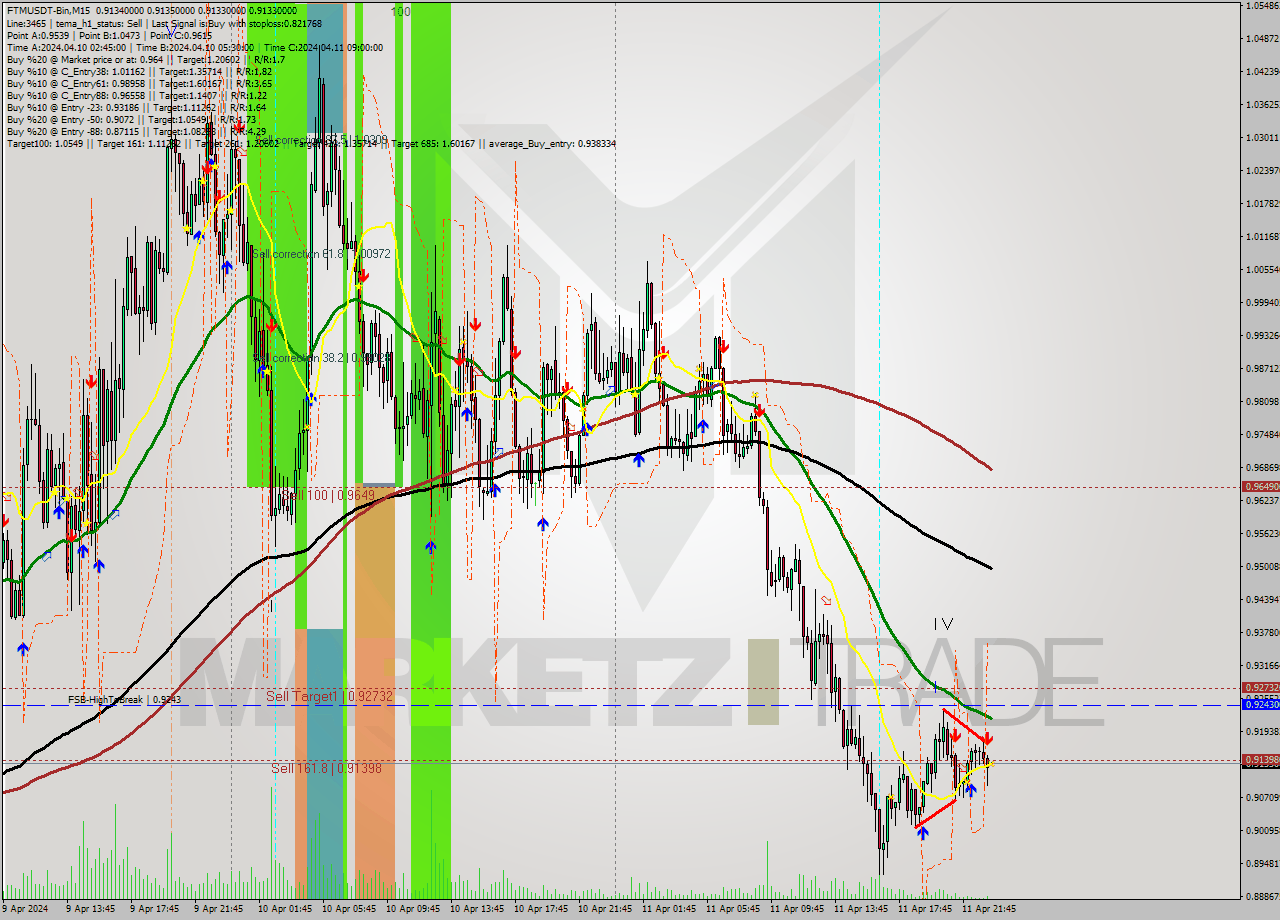1280x920 pixels.
Task: Select the 'I V' wave label
Action: [943, 624]
